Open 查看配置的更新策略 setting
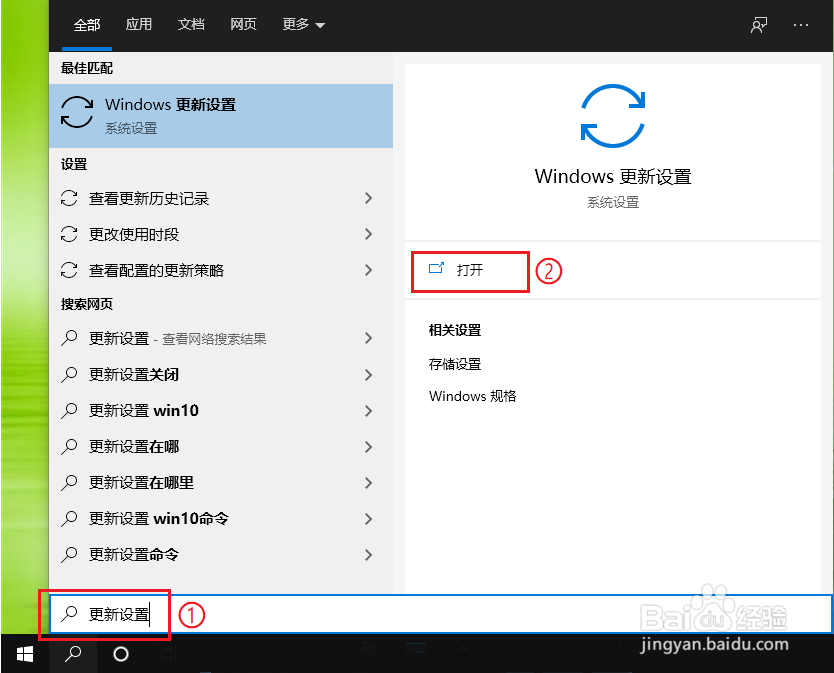The width and height of the screenshot is (834, 673). 221,270
